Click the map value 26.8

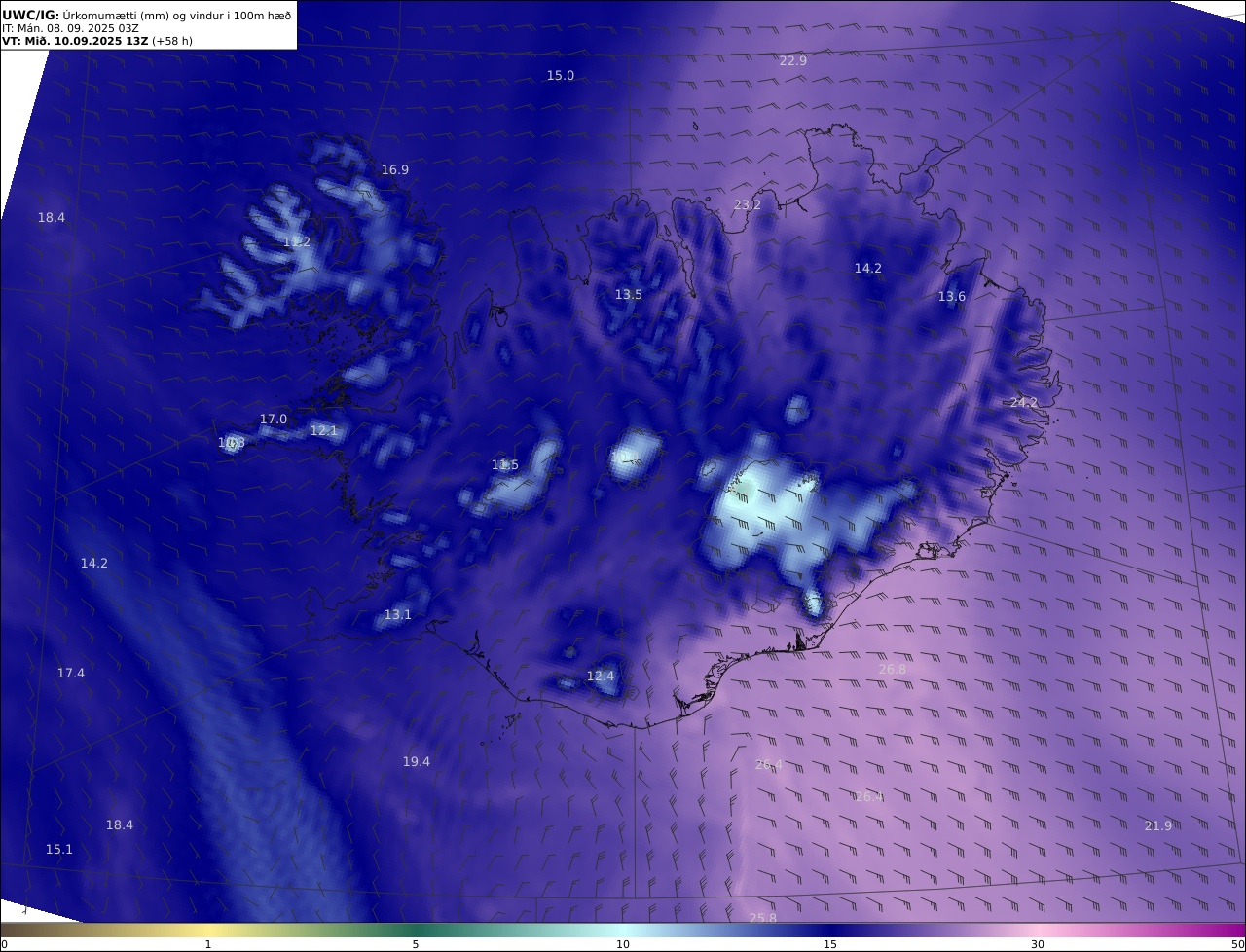point(892,669)
